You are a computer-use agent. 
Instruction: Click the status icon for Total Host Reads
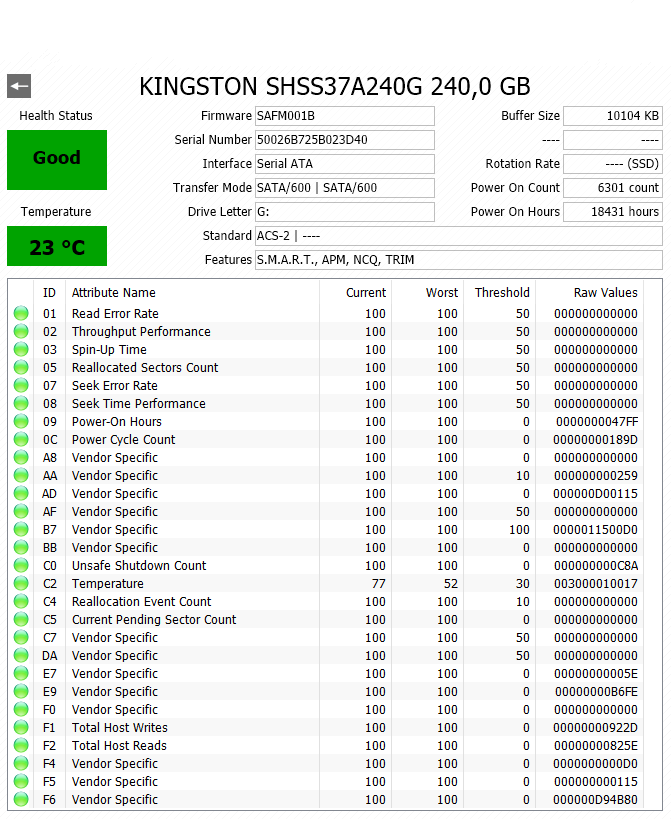tap(21, 746)
